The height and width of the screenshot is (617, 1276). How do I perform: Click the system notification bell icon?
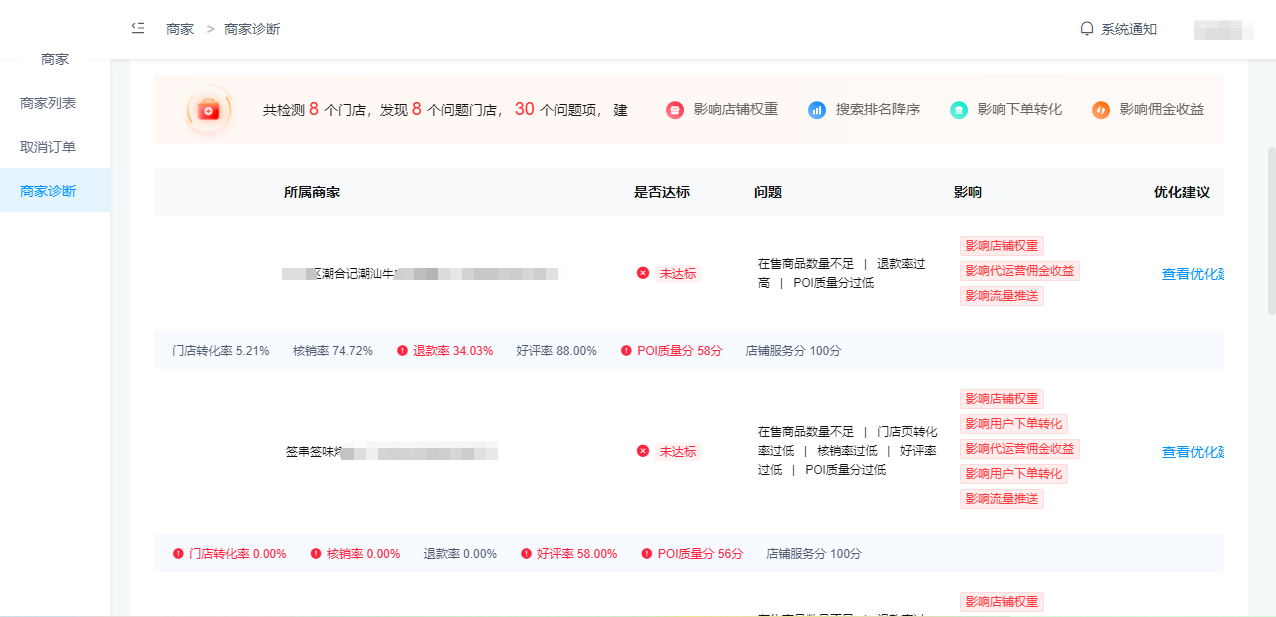1087,29
